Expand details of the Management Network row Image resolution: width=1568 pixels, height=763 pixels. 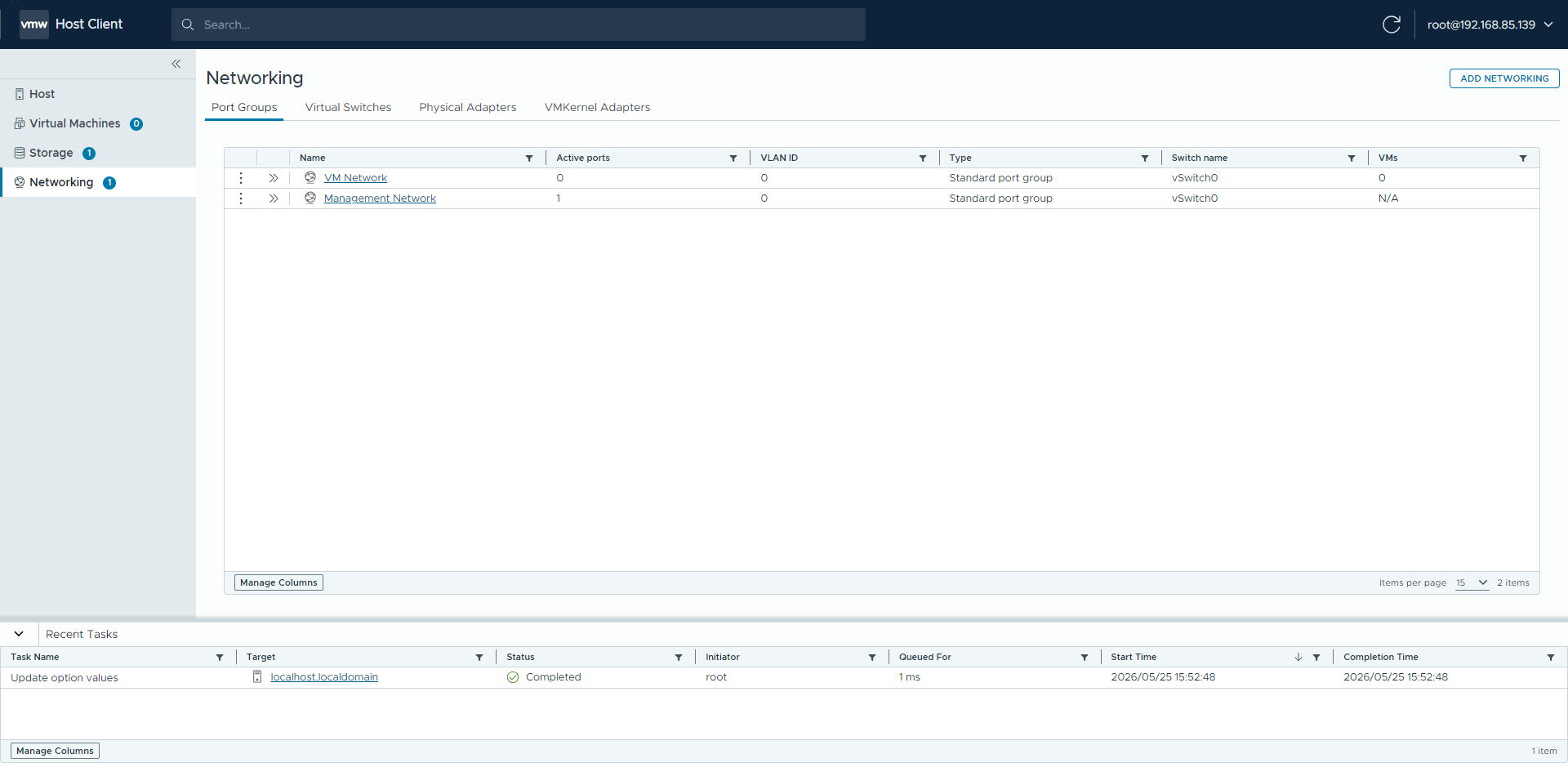(x=274, y=199)
